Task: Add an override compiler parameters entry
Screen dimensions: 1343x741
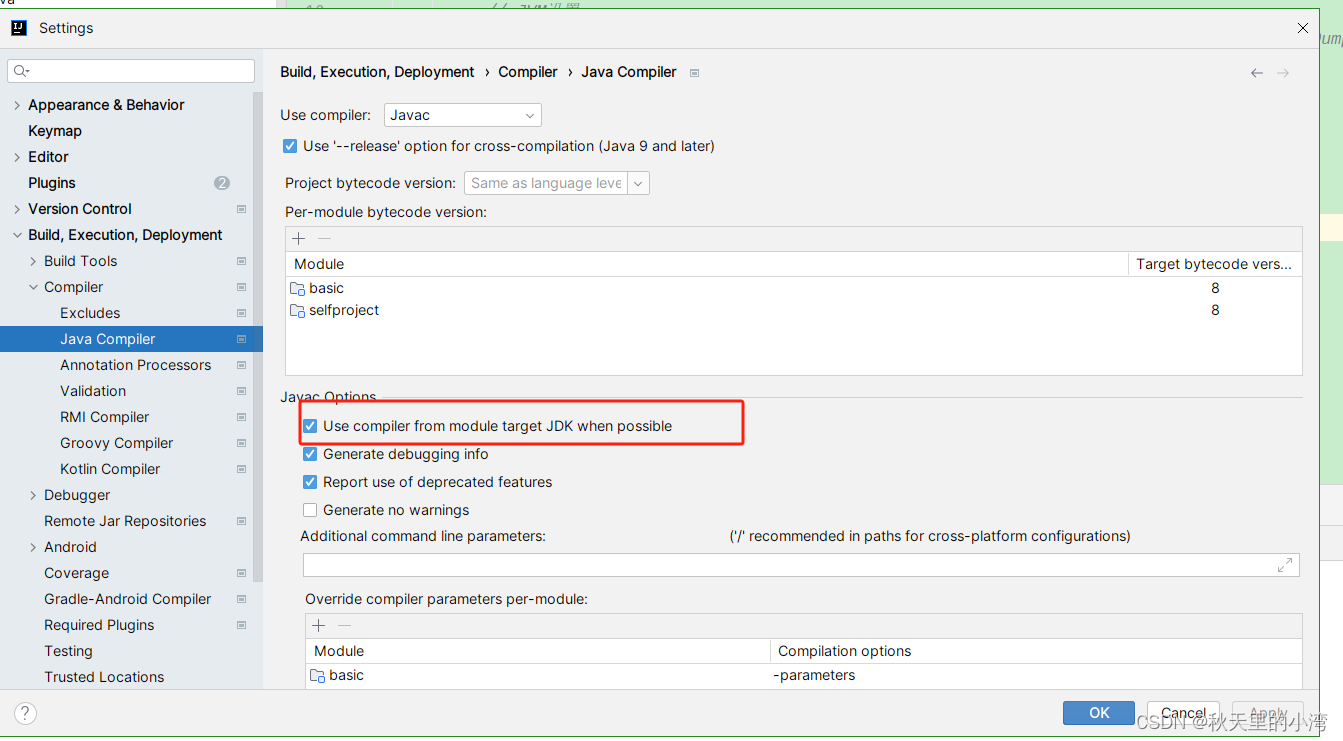Action: pos(317,625)
